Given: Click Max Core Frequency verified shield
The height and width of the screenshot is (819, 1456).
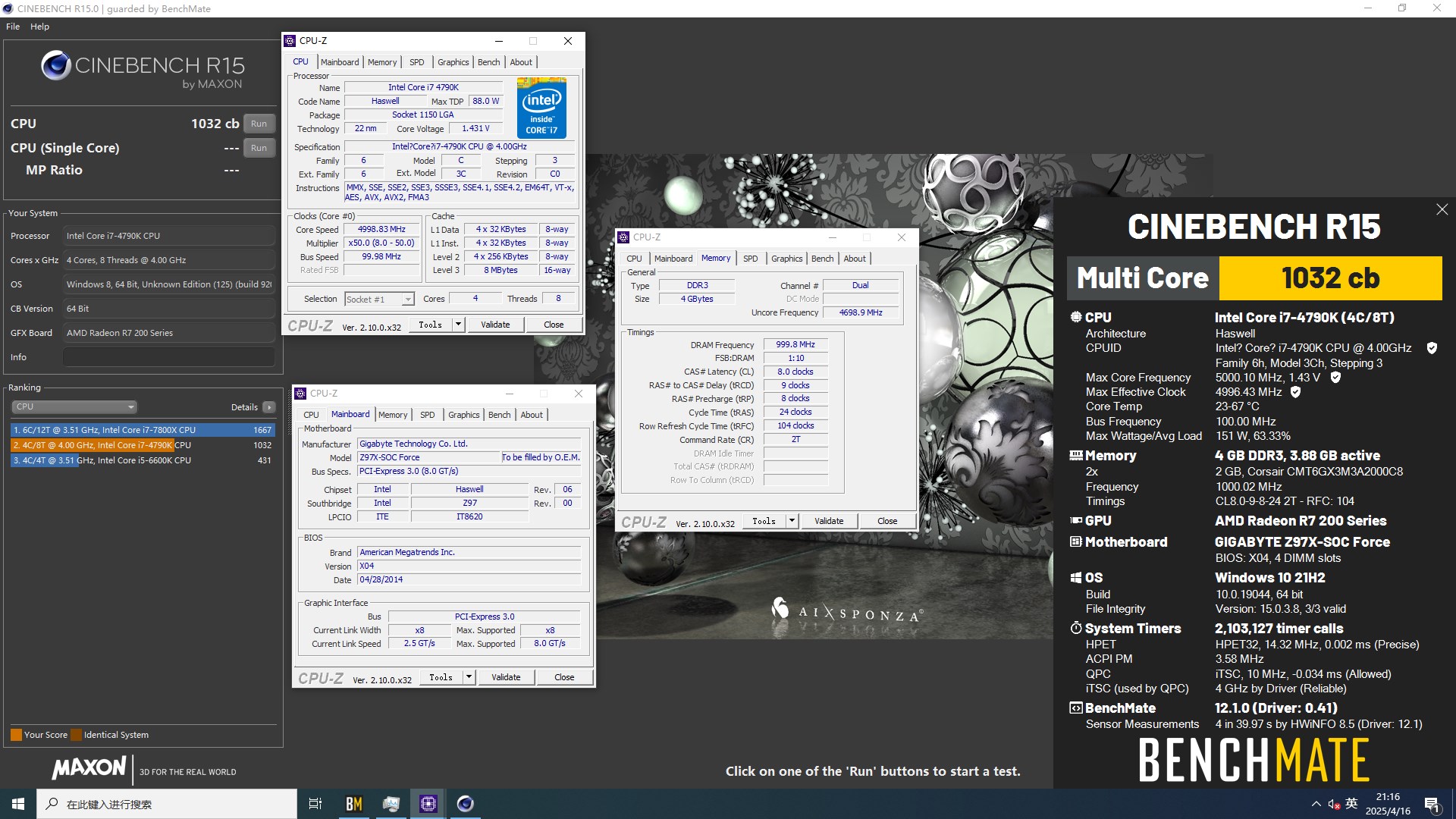Looking at the screenshot, I should tap(1335, 377).
